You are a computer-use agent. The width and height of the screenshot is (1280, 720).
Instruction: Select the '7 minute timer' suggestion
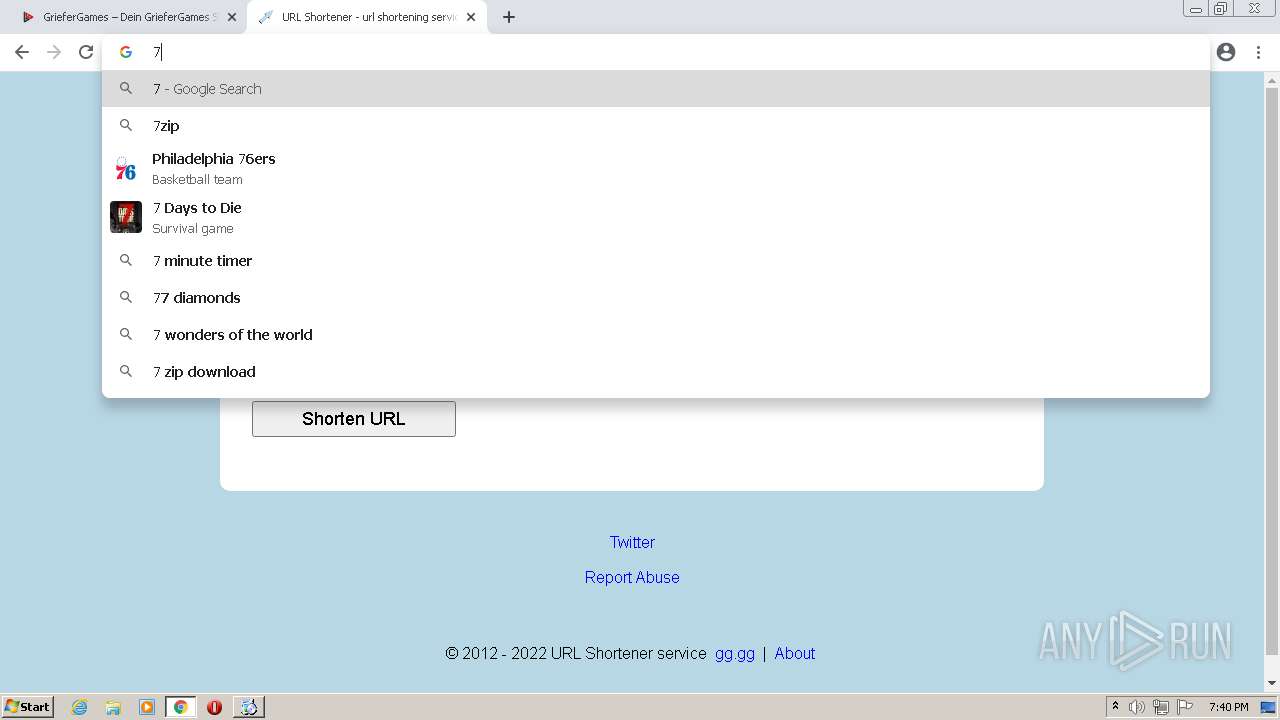[656, 260]
